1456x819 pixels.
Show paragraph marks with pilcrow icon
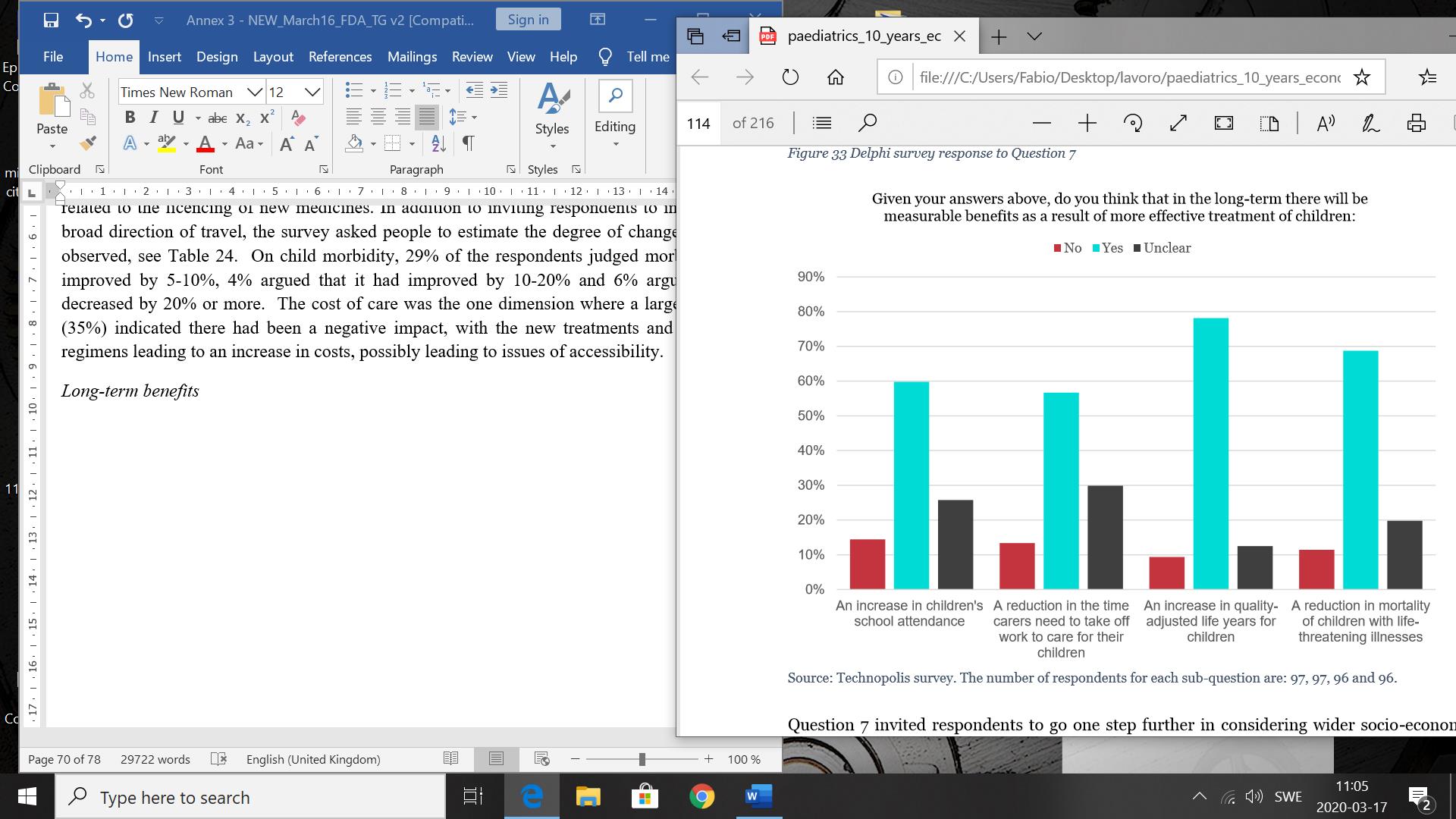[468, 143]
